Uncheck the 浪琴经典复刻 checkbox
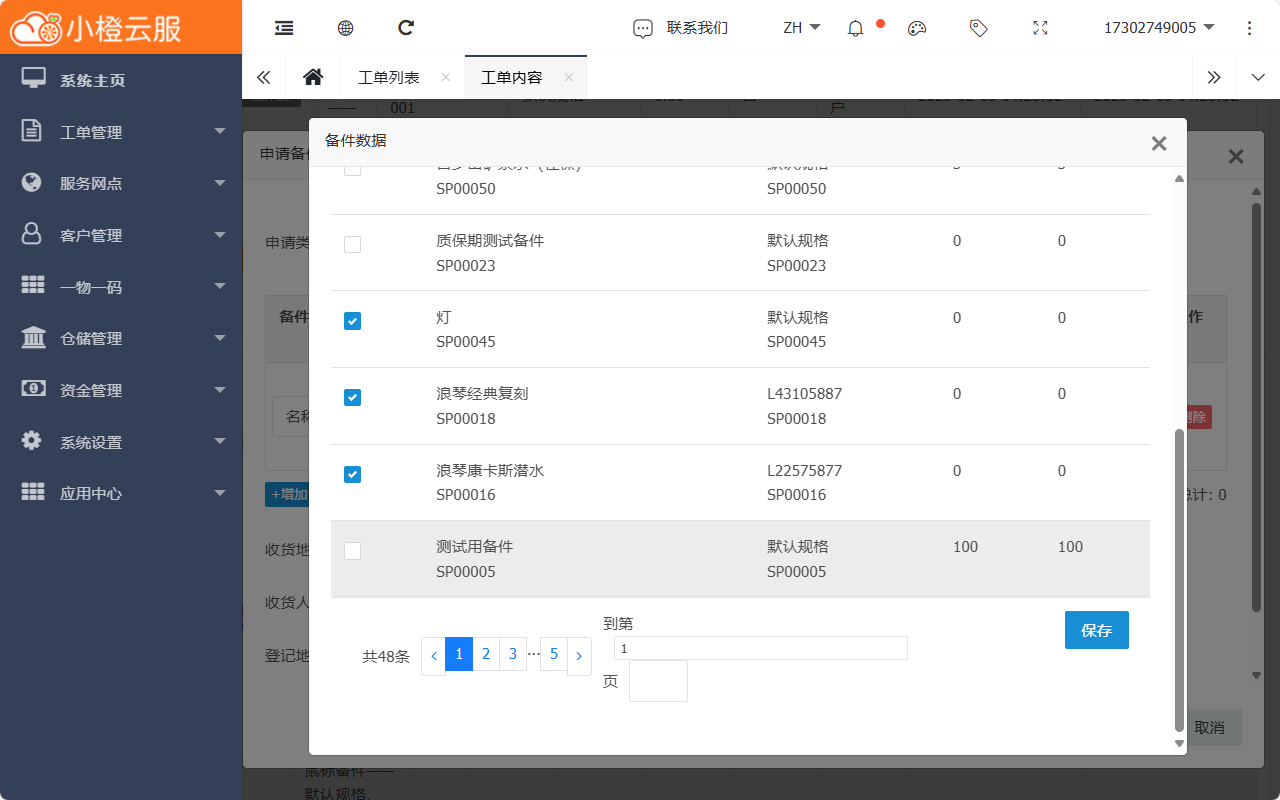 [x=352, y=398]
